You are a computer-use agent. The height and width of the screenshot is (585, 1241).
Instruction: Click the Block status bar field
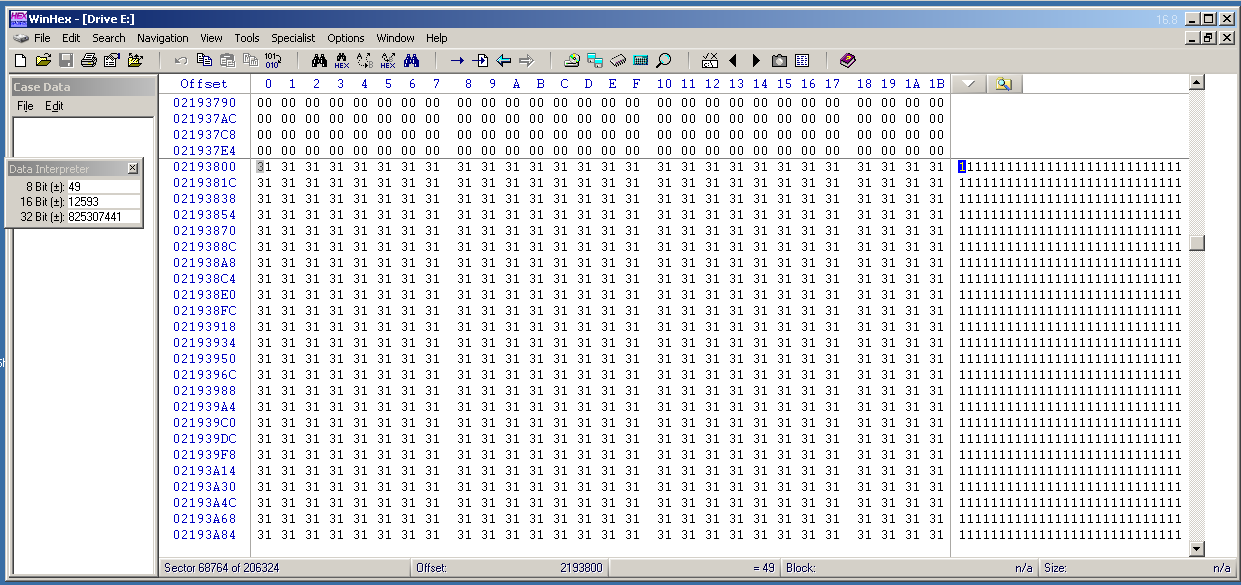tap(911, 568)
